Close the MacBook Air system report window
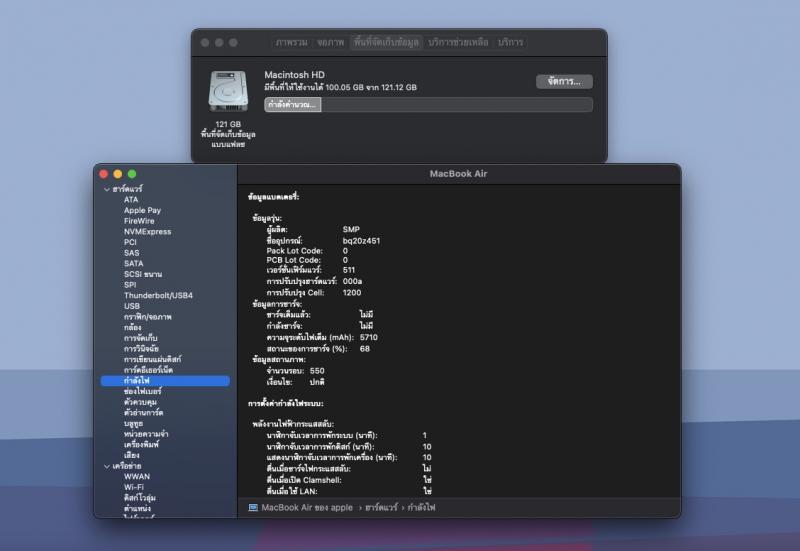This screenshot has height=551, width=800. (104, 174)
